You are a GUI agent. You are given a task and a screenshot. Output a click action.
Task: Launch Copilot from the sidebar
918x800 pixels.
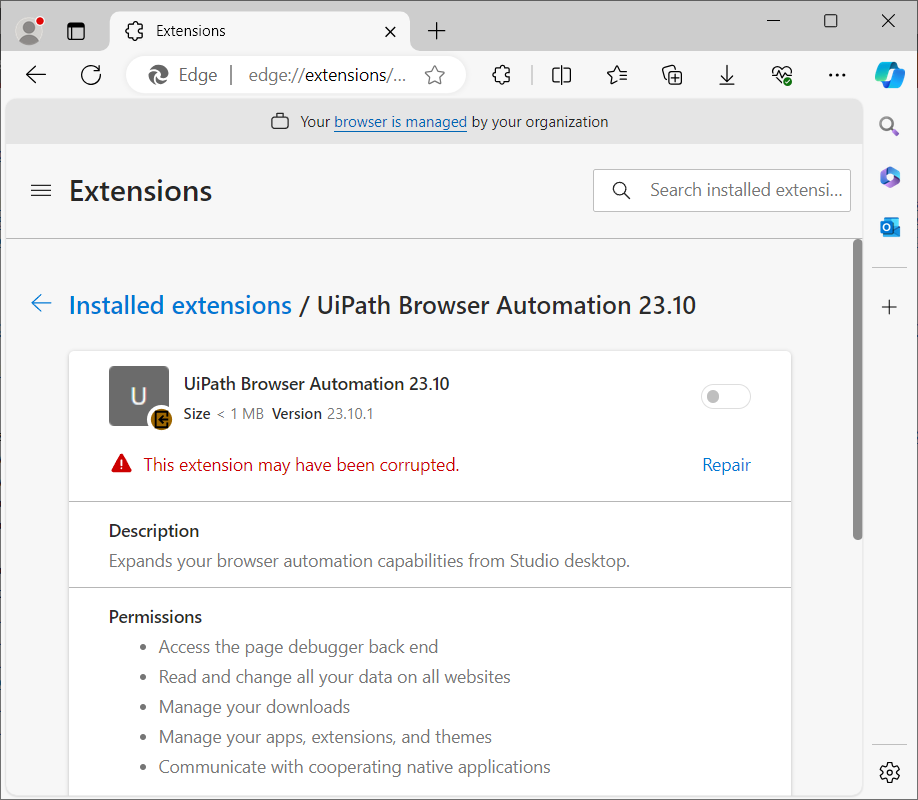tap(889, 75)
